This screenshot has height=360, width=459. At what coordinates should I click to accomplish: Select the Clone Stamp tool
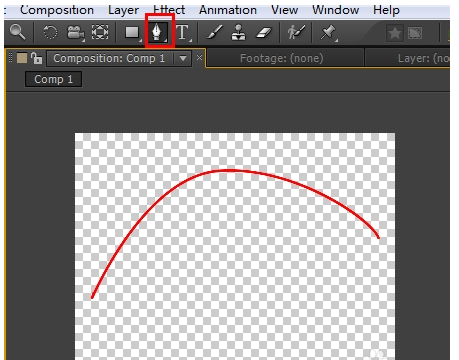pos(239,32)
